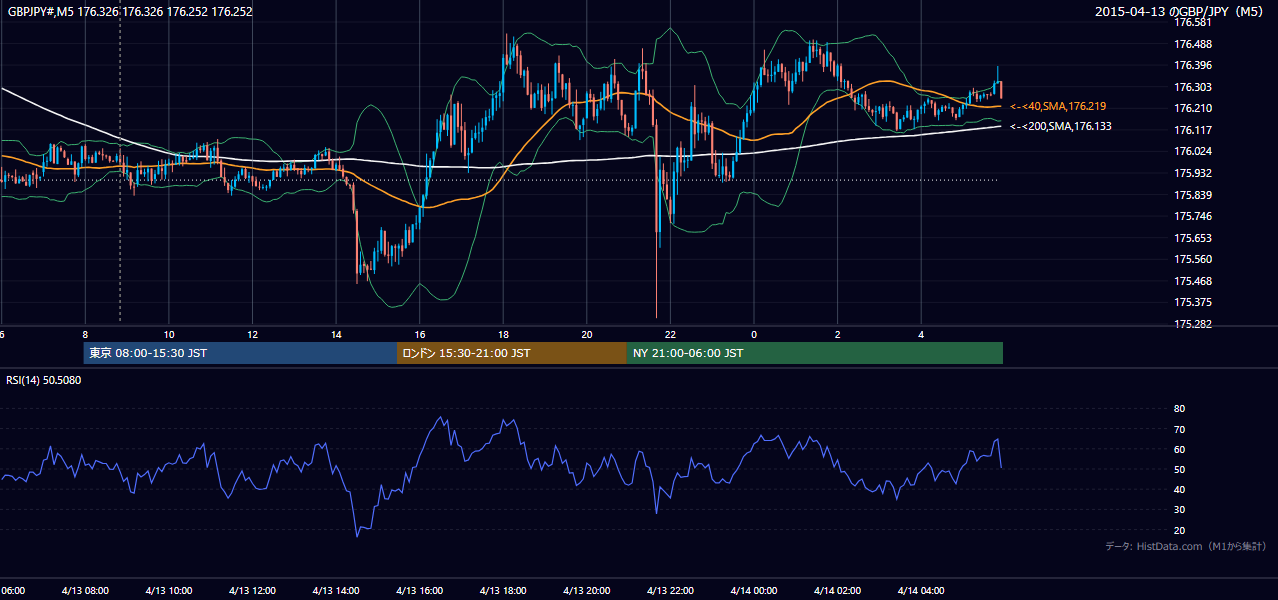The width and height of the screenshot is (1278, 600).
Task: Click the orange 40 SMA 176.219 label
Action: [1058, 106]
